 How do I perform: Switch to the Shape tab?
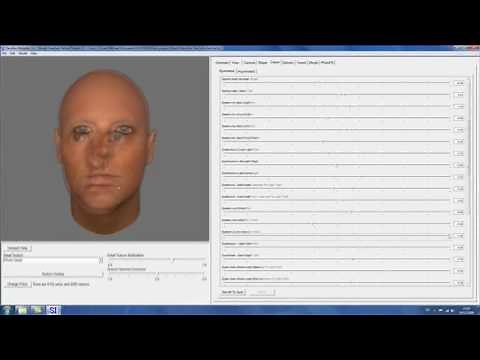tap(263, 63)
